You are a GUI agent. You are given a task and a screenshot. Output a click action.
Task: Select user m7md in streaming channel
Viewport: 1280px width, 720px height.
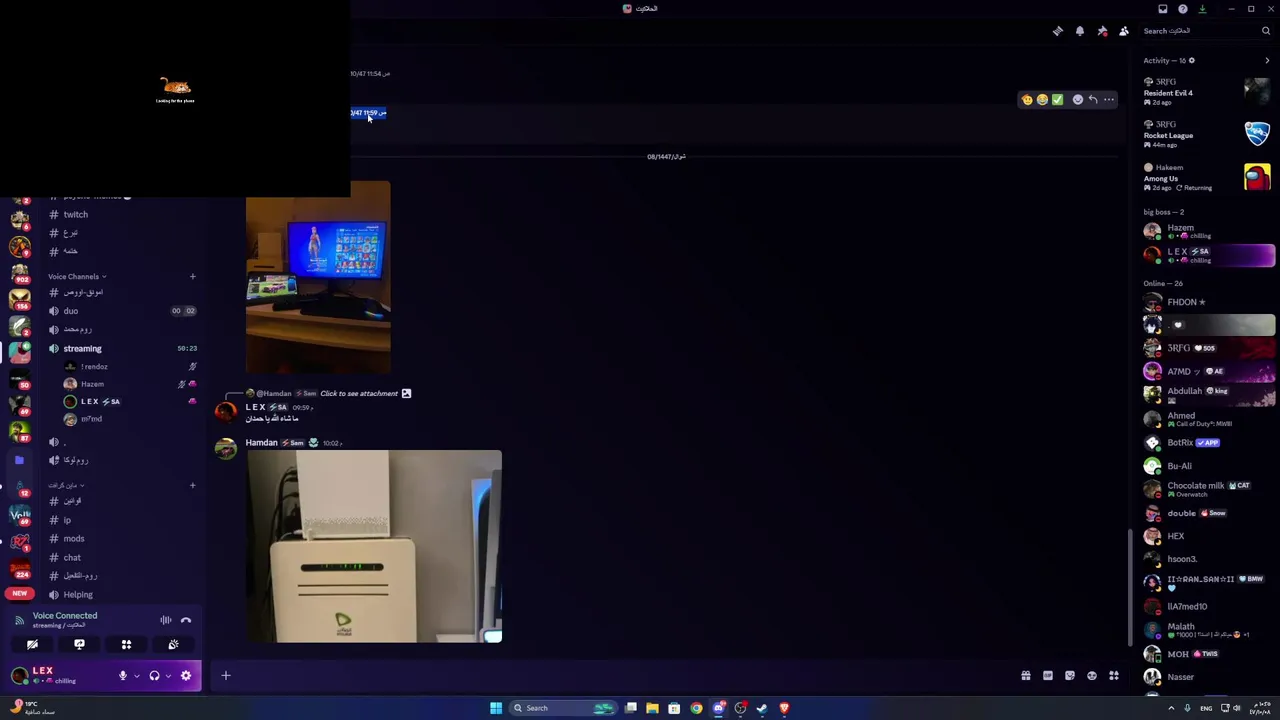click(129, 419)
